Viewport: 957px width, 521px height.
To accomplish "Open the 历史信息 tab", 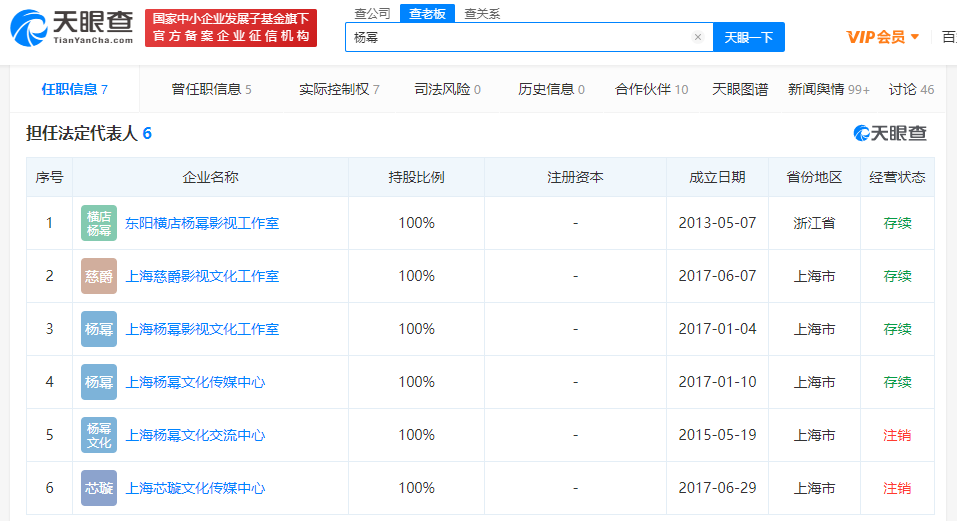I will click(x=551, y=89).
